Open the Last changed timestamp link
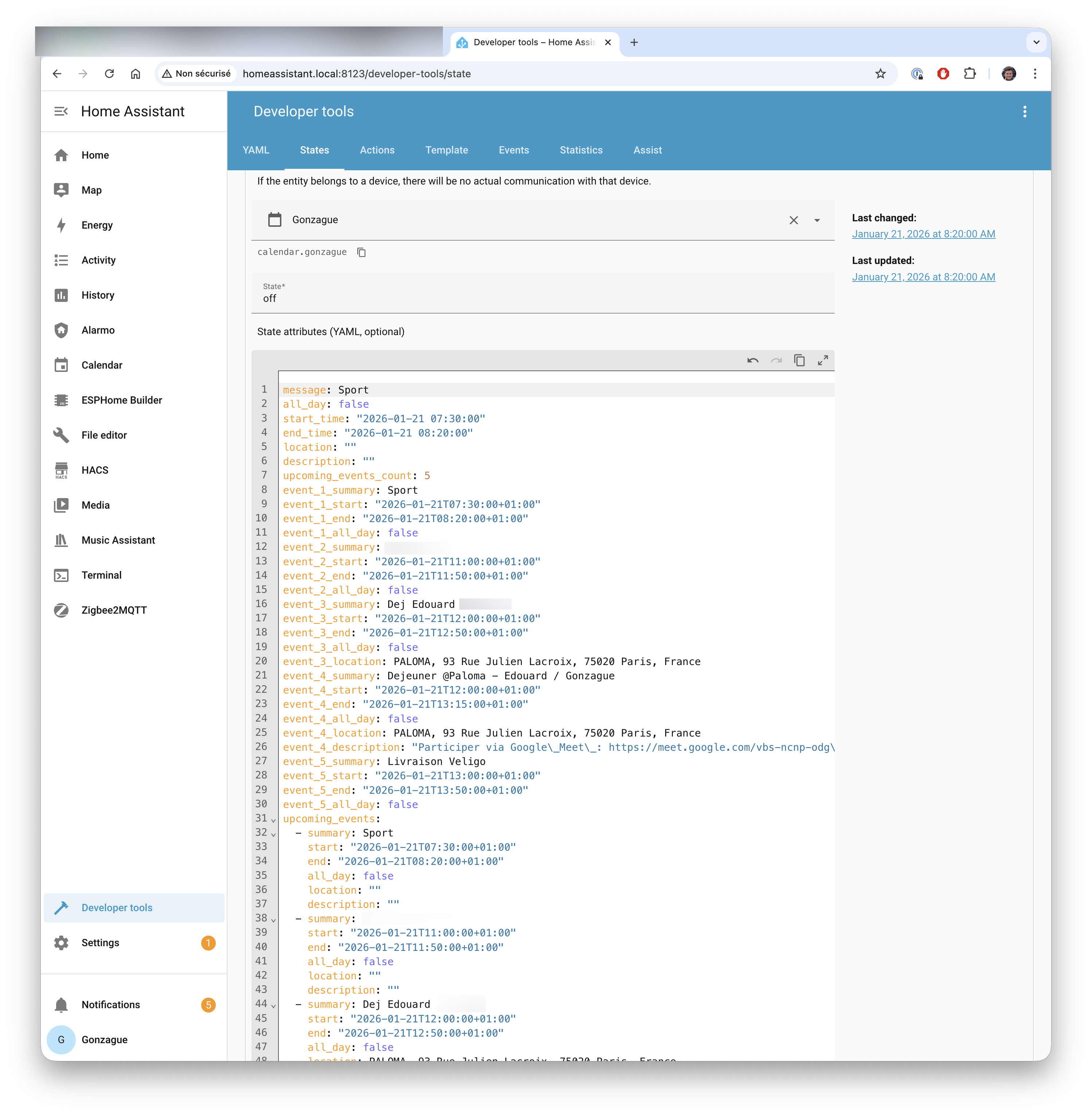Viewport: 1092px width, 1115px height. click(x=923, y=234)
